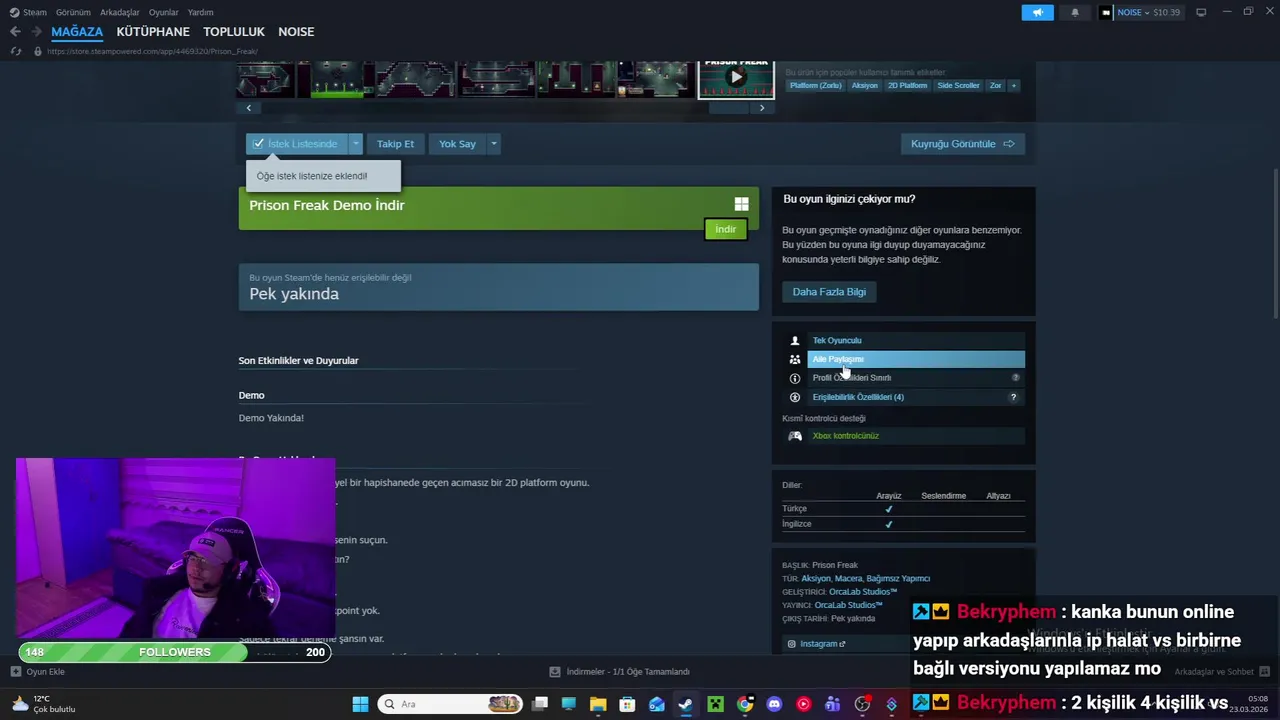
Task: Play the Prison Freak trailer thumbnail
Action: click(736, 78)
